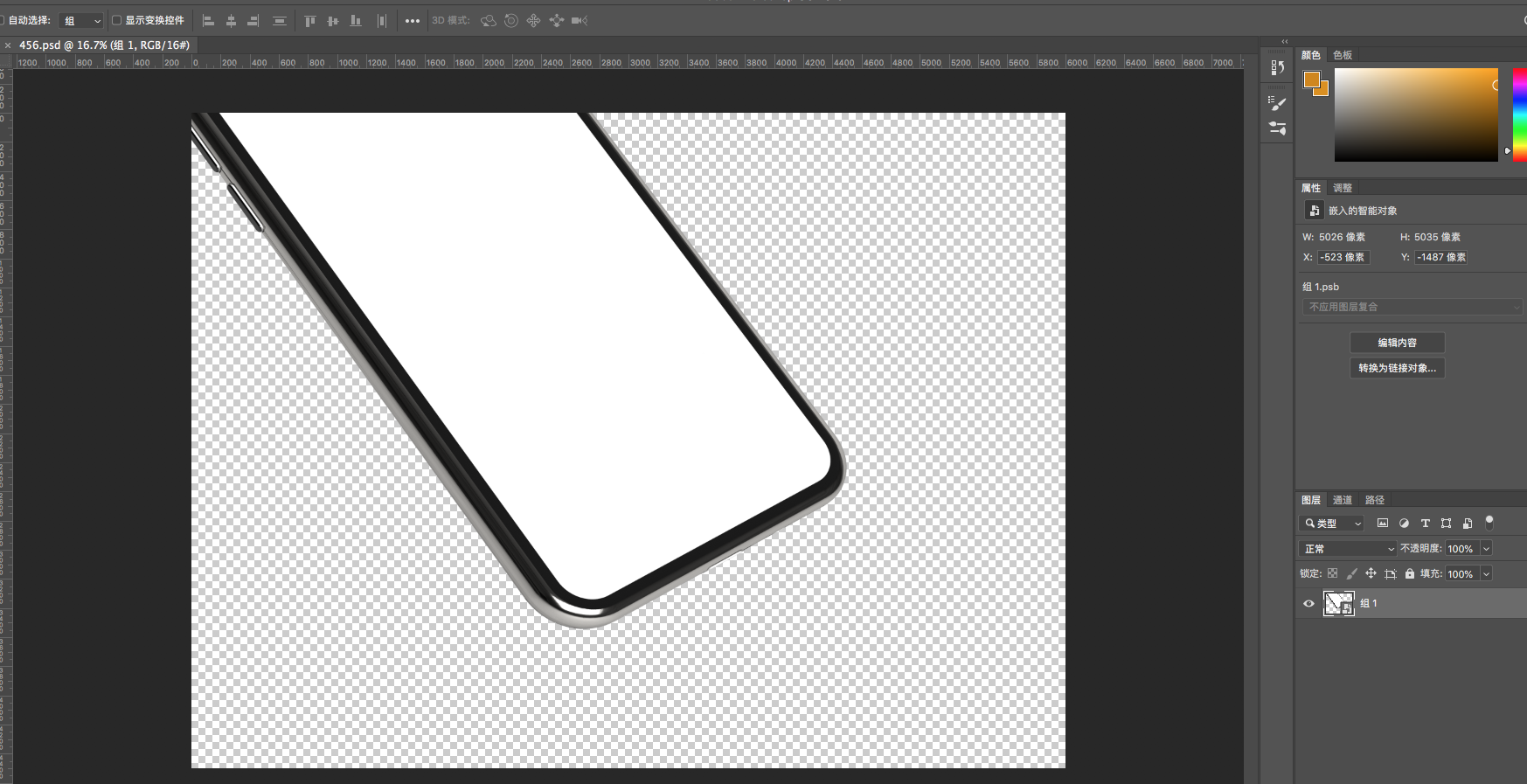Image resolution: width=1527 pixels, height=784 pixels.
Task: Switch to the 颜色 tab
Action: (1311, 55)
